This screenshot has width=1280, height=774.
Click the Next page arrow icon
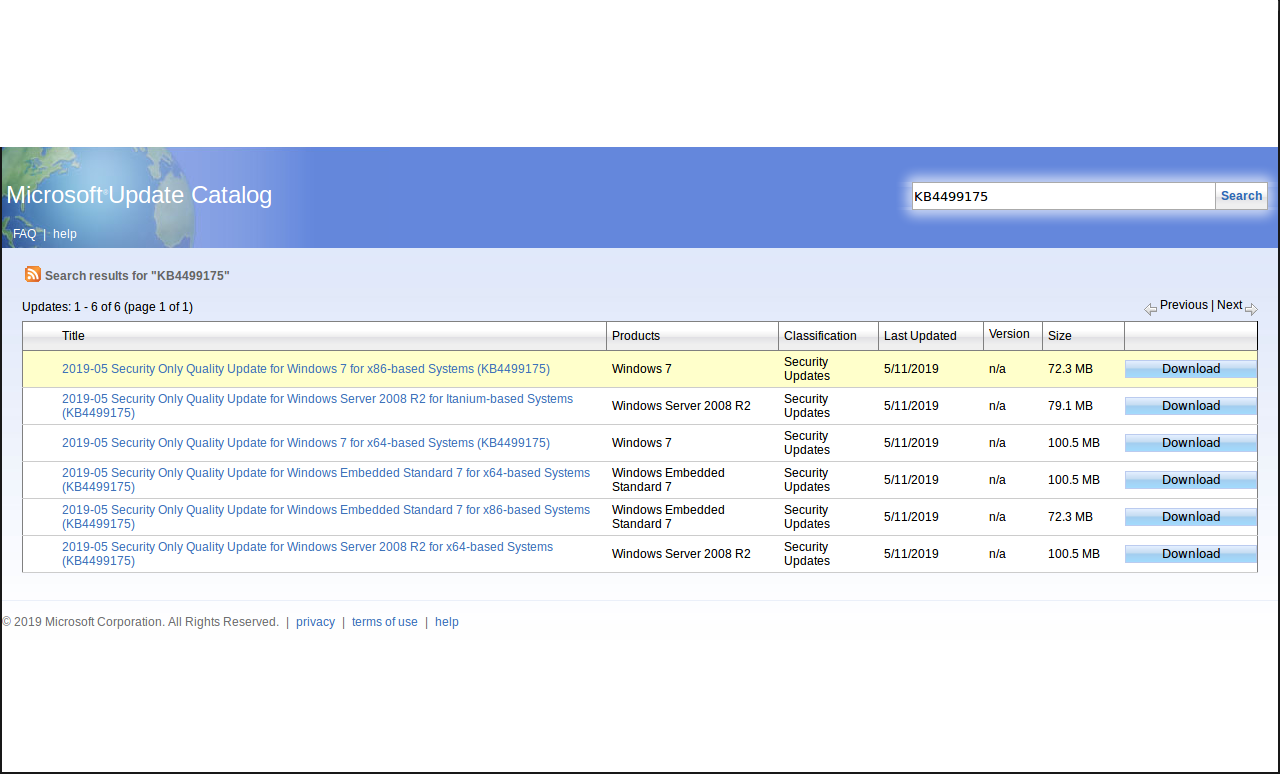1251,309
